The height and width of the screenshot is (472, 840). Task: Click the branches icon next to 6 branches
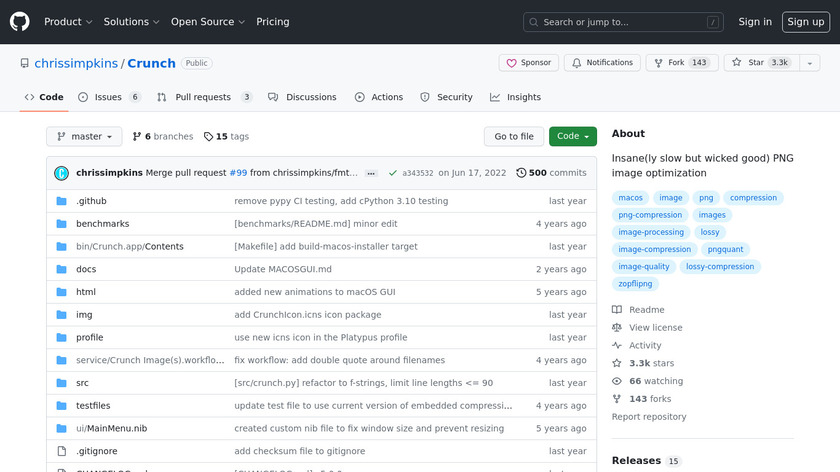136,137
